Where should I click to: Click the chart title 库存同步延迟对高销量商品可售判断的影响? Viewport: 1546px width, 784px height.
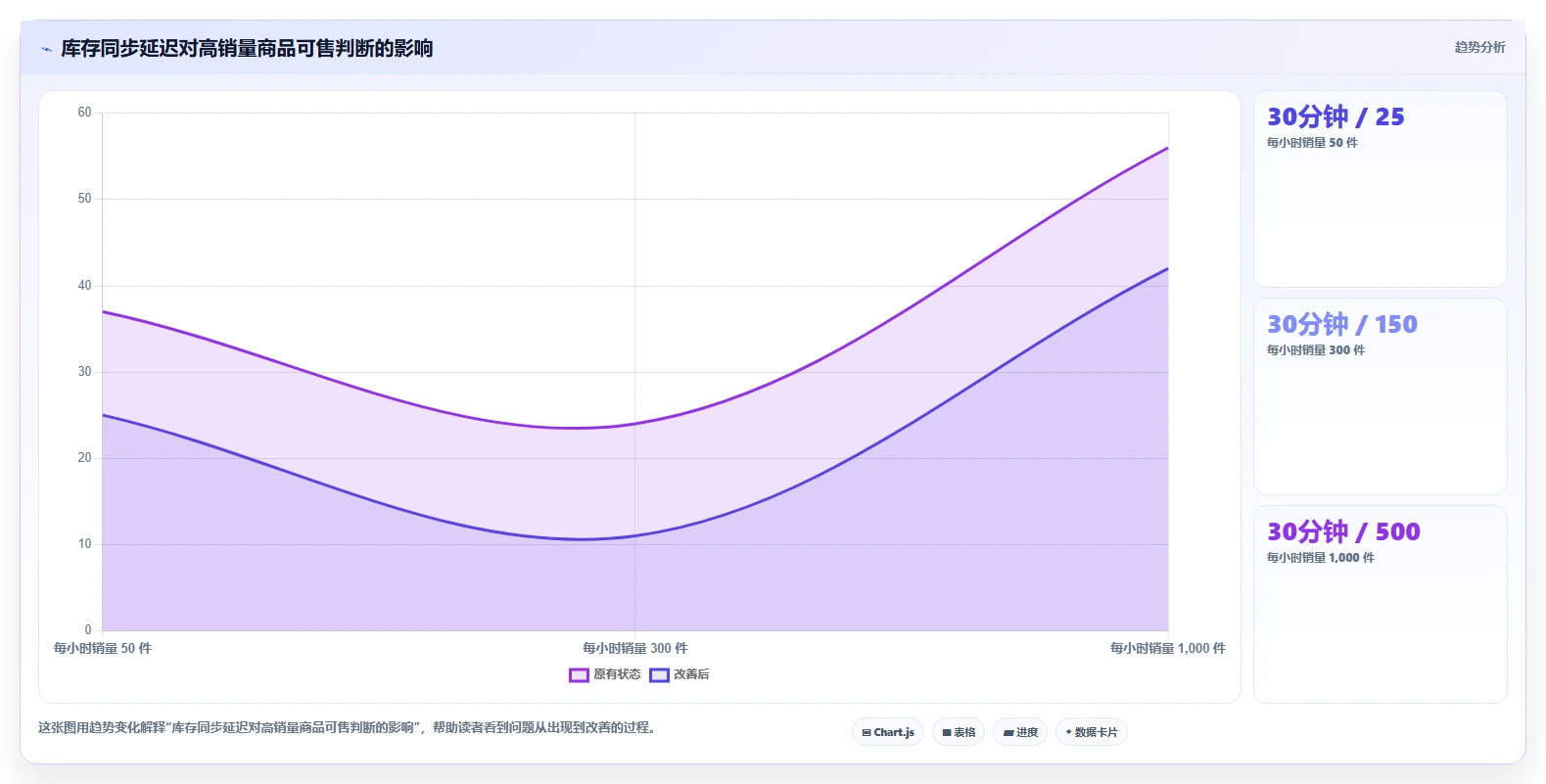pos(247,48)
